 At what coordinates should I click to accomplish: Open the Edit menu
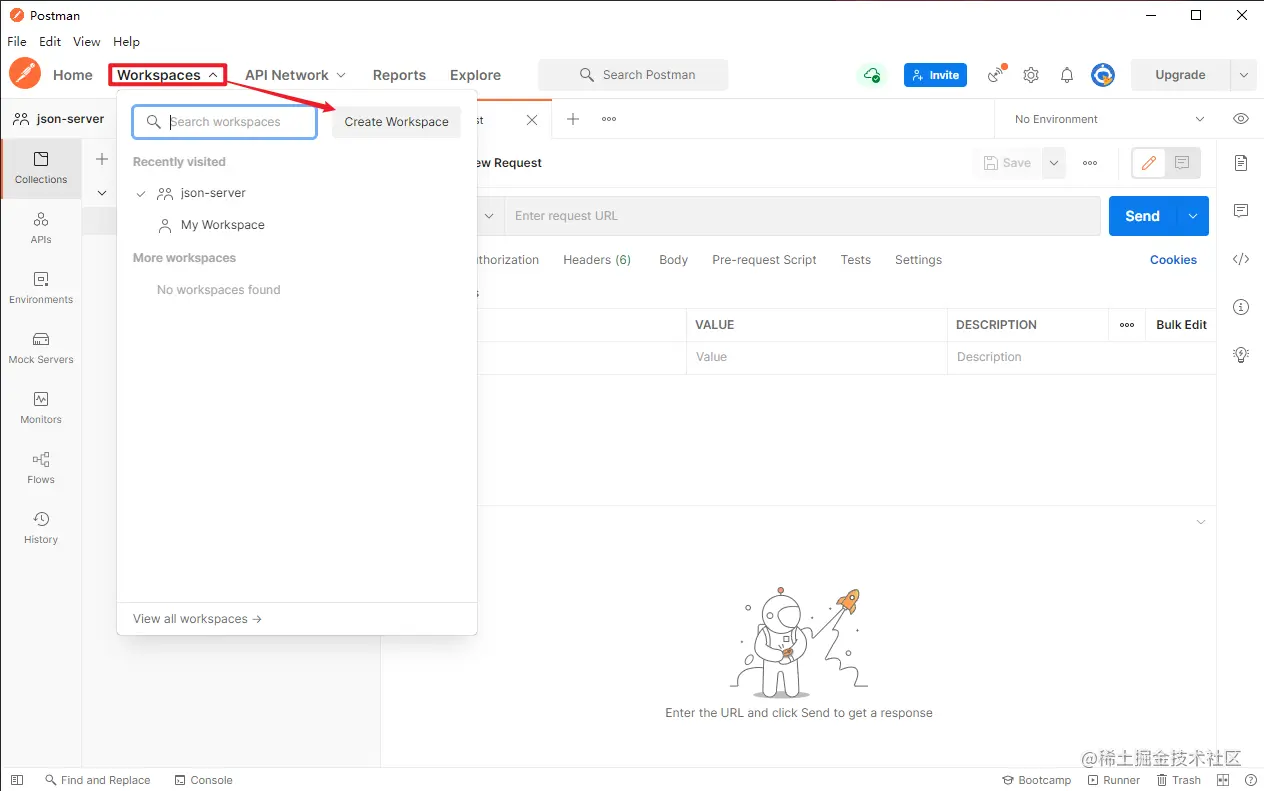pyautogui.click(x=50, y=42)
